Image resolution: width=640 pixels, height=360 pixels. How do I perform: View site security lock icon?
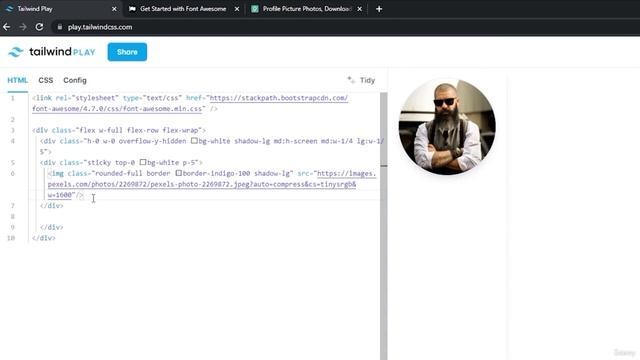[x=60, y=27]
